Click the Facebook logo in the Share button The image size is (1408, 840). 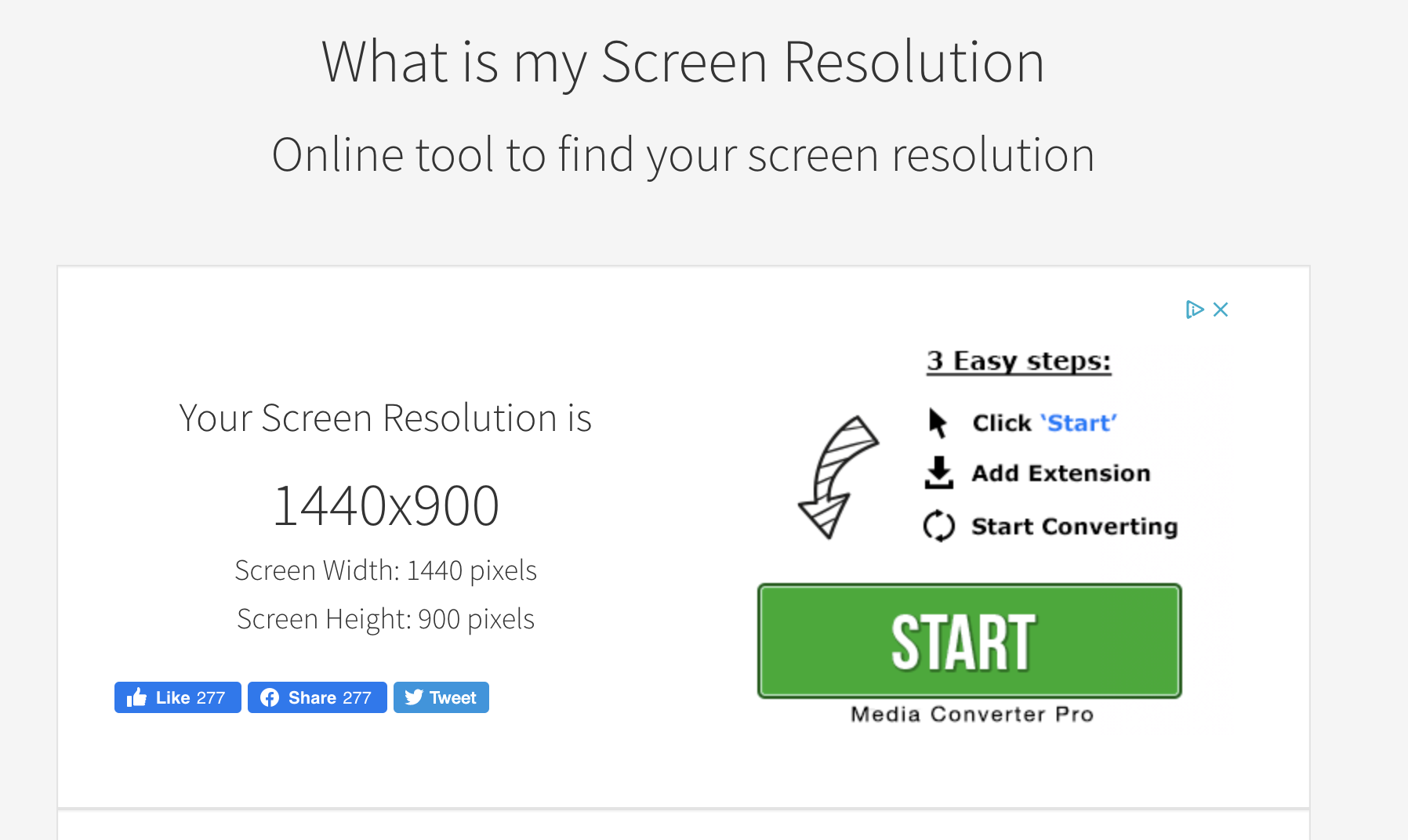pos(270,697)
